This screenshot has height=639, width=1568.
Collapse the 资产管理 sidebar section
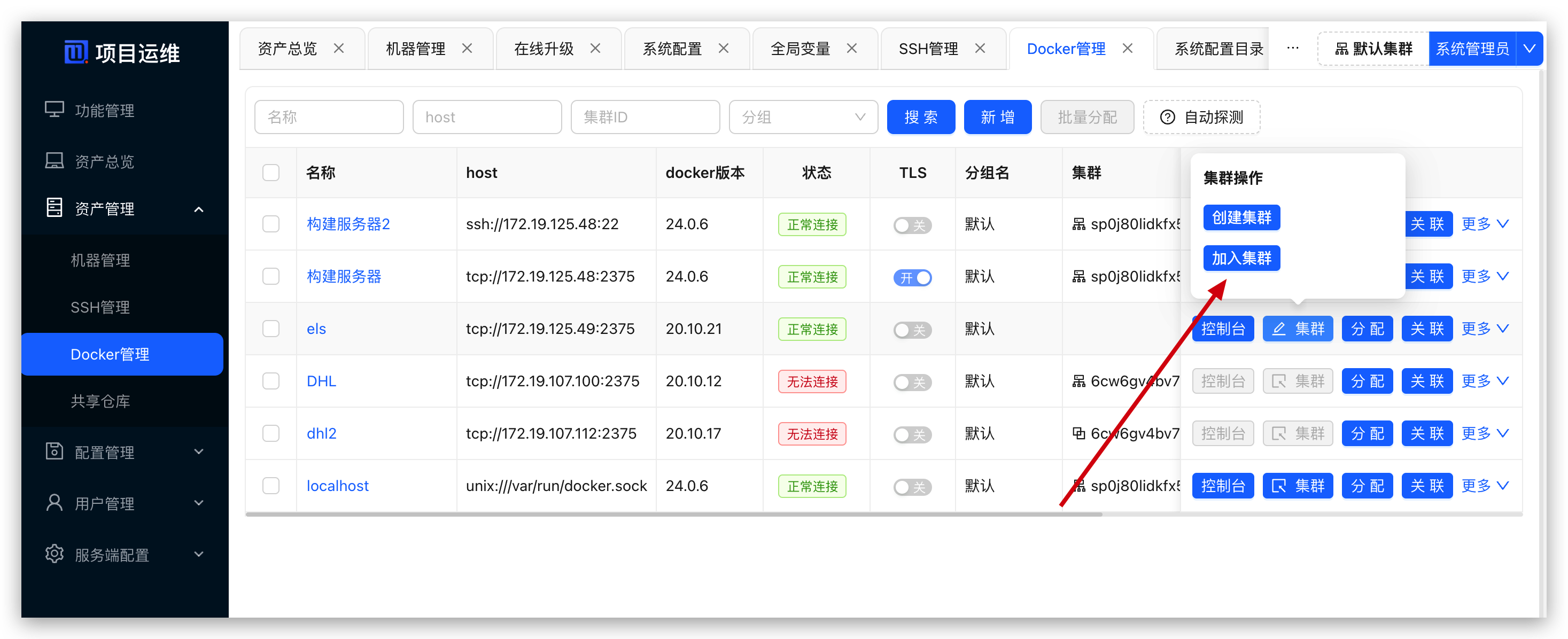click(x=198, y=209)
